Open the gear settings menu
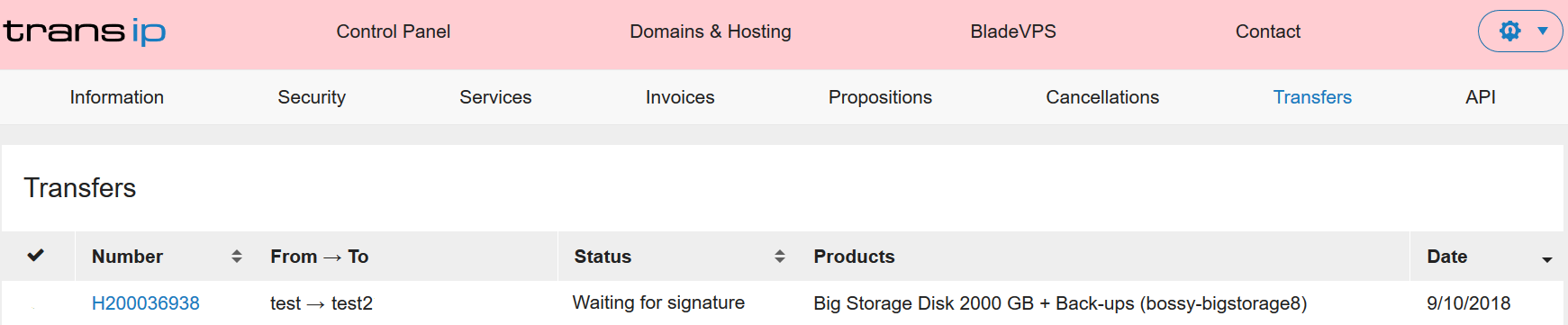 [x=1510, y=32]
